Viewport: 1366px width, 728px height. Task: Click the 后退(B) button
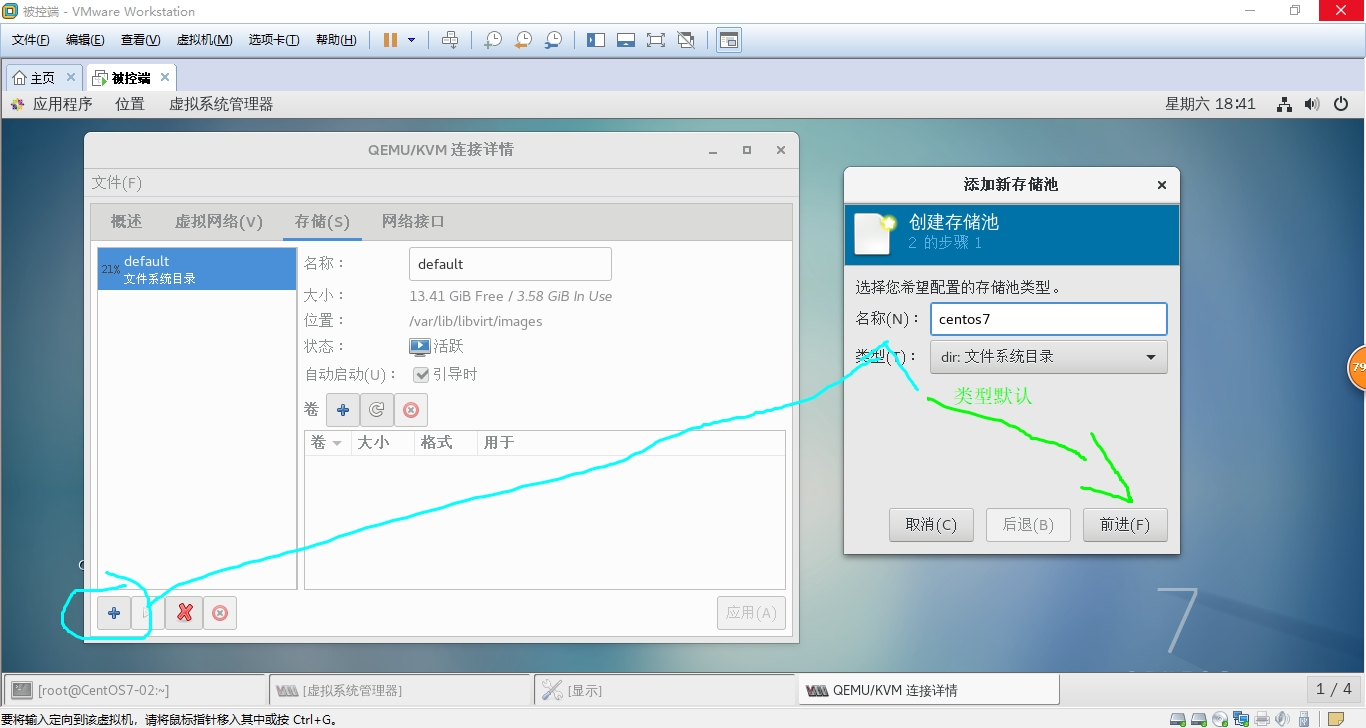(1028, 525)
